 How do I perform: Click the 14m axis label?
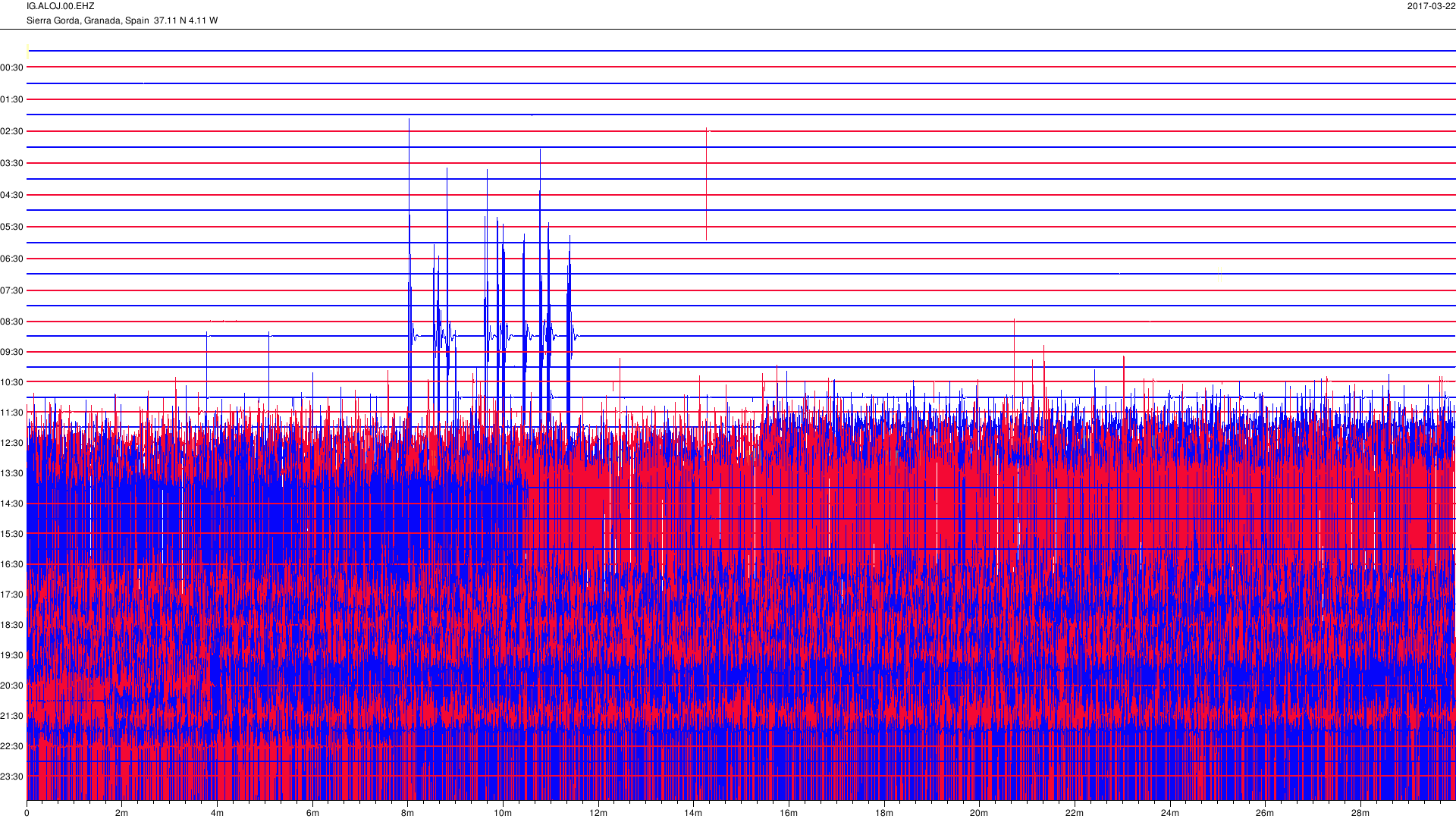click(x=693, y=813)
